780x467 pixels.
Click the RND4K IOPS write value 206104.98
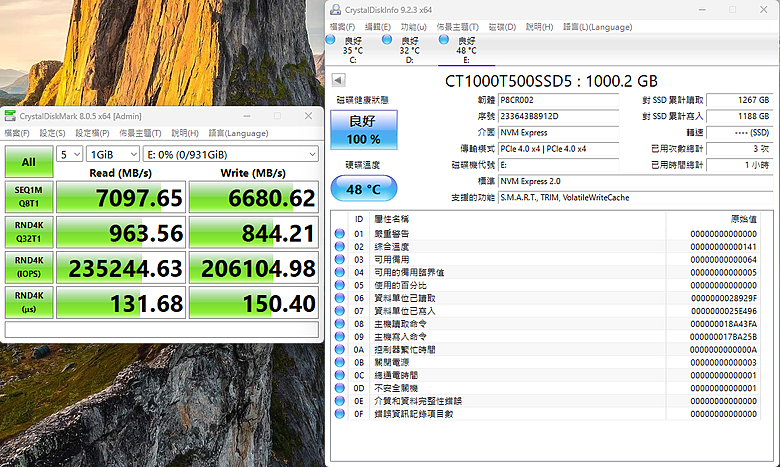point(254,267)
